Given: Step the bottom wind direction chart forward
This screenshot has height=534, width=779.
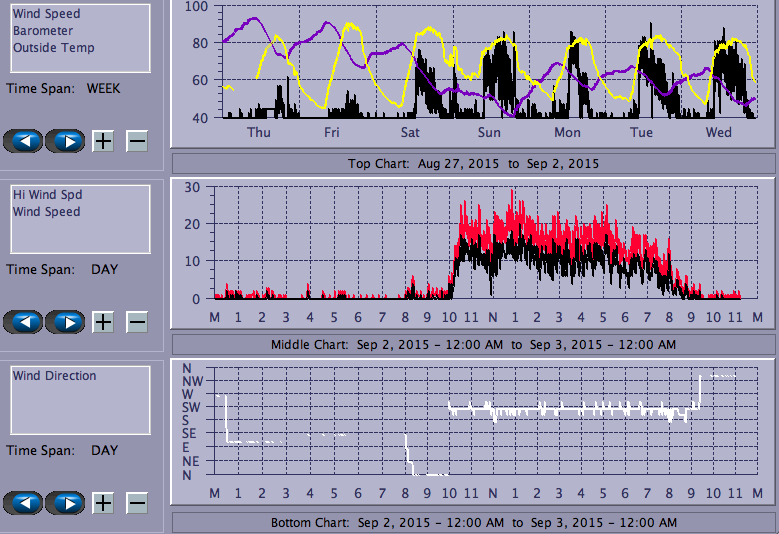Looking at the screenshot, I should click(x=66, y=502).
